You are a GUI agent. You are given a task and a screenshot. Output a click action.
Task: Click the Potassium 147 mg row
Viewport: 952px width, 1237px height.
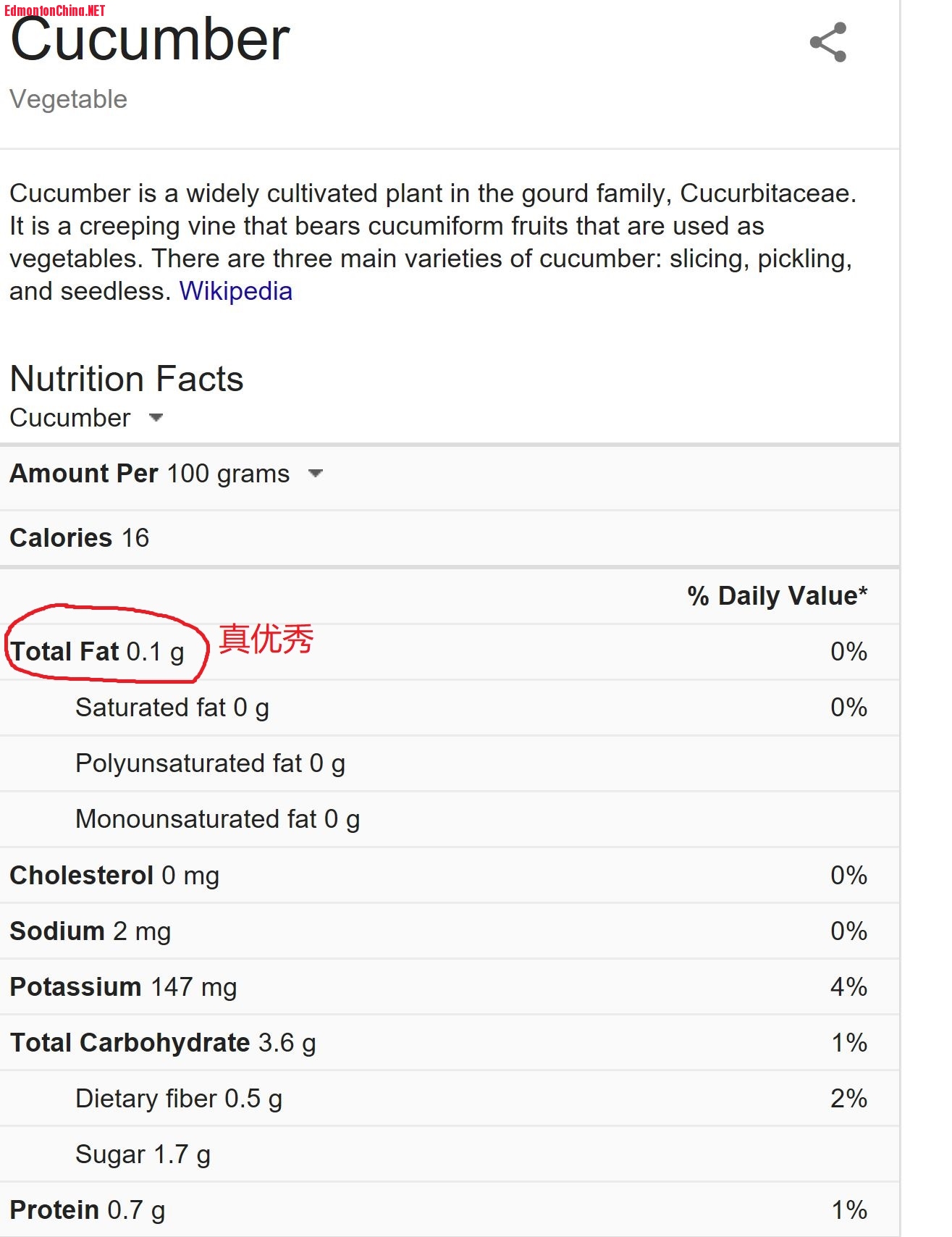pyautogui.click(x=450, y=987)
